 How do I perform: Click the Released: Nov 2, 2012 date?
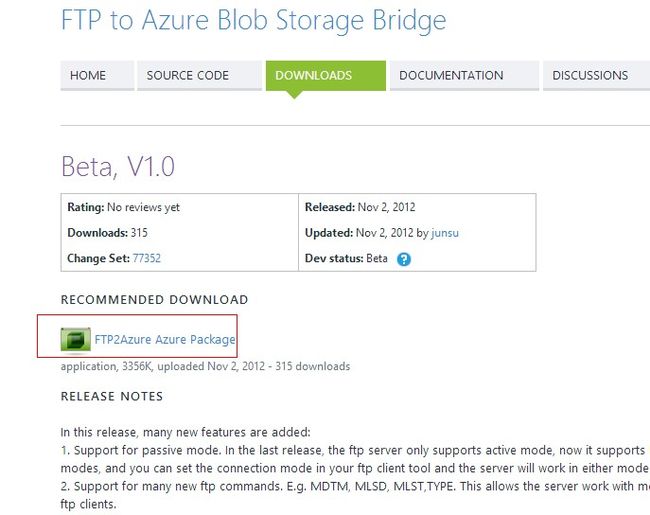(x=360, y=207)
